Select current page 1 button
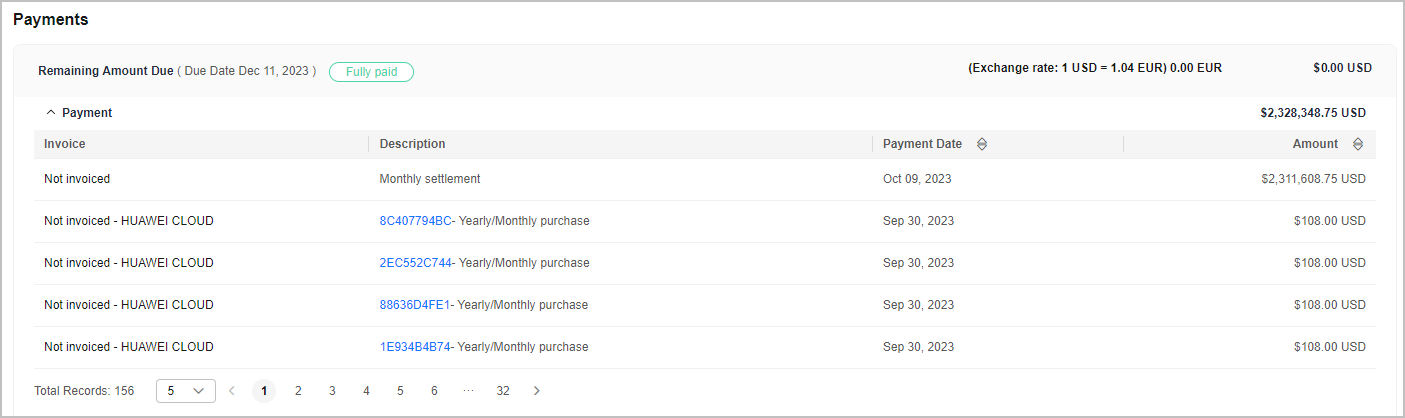This screenshot has height=418, width=1405. click(264, 391)
